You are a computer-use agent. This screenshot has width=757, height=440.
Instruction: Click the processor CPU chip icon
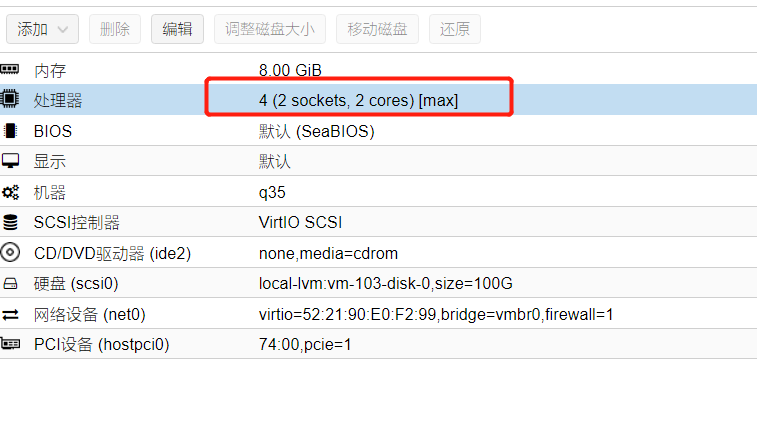pos(11,100)
